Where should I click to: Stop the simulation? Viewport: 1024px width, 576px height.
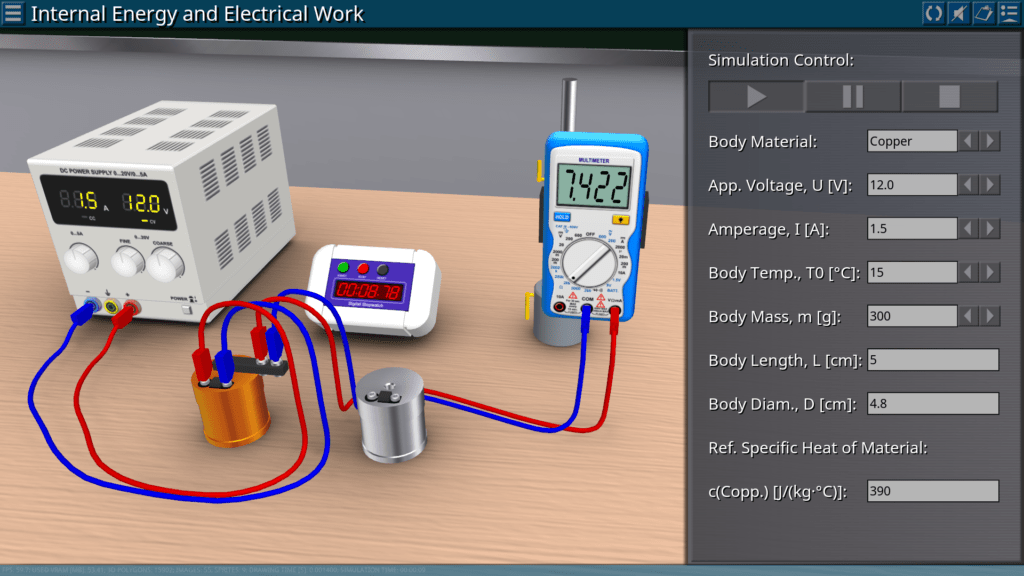[x=949, y=97]
